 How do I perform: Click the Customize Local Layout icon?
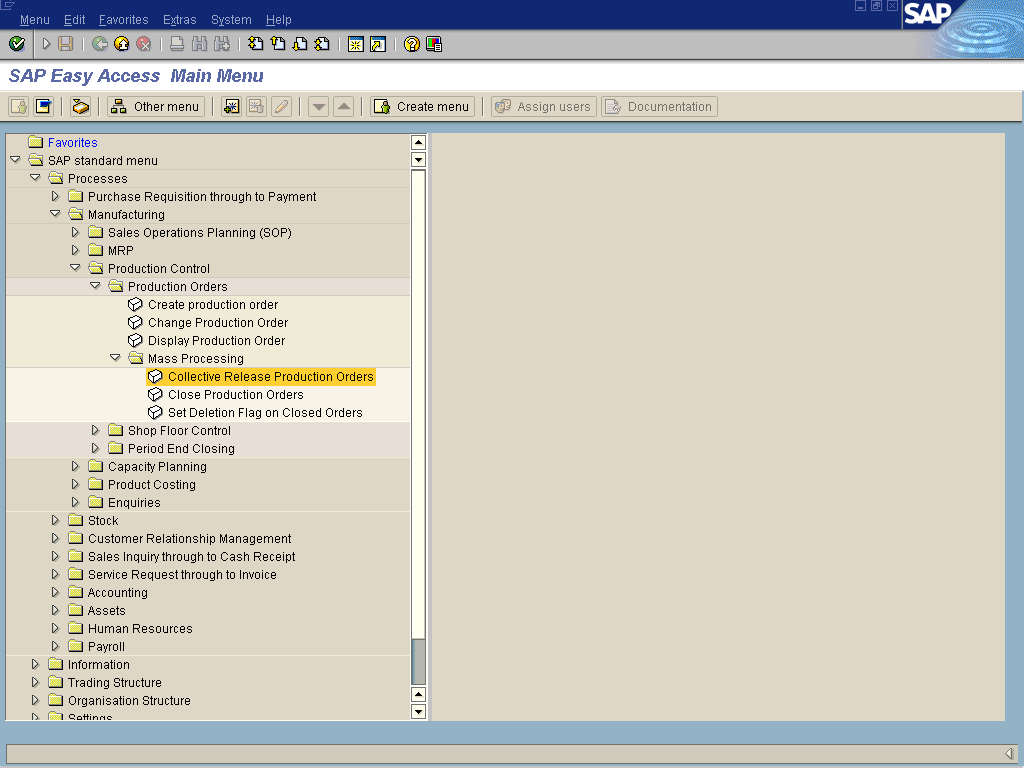434,44
